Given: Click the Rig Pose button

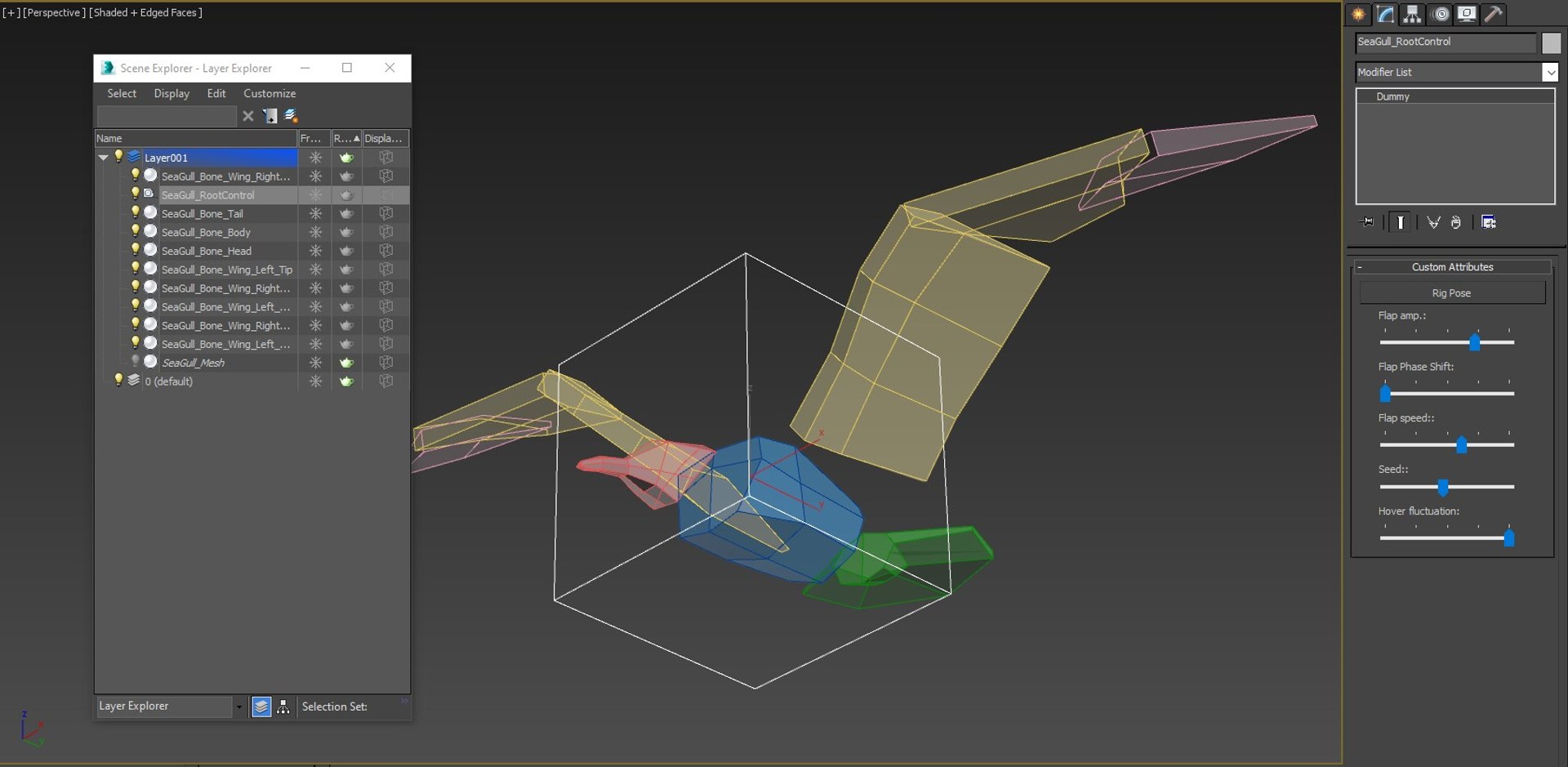Looking at the screenshot, I should (x=1452, y=293).
